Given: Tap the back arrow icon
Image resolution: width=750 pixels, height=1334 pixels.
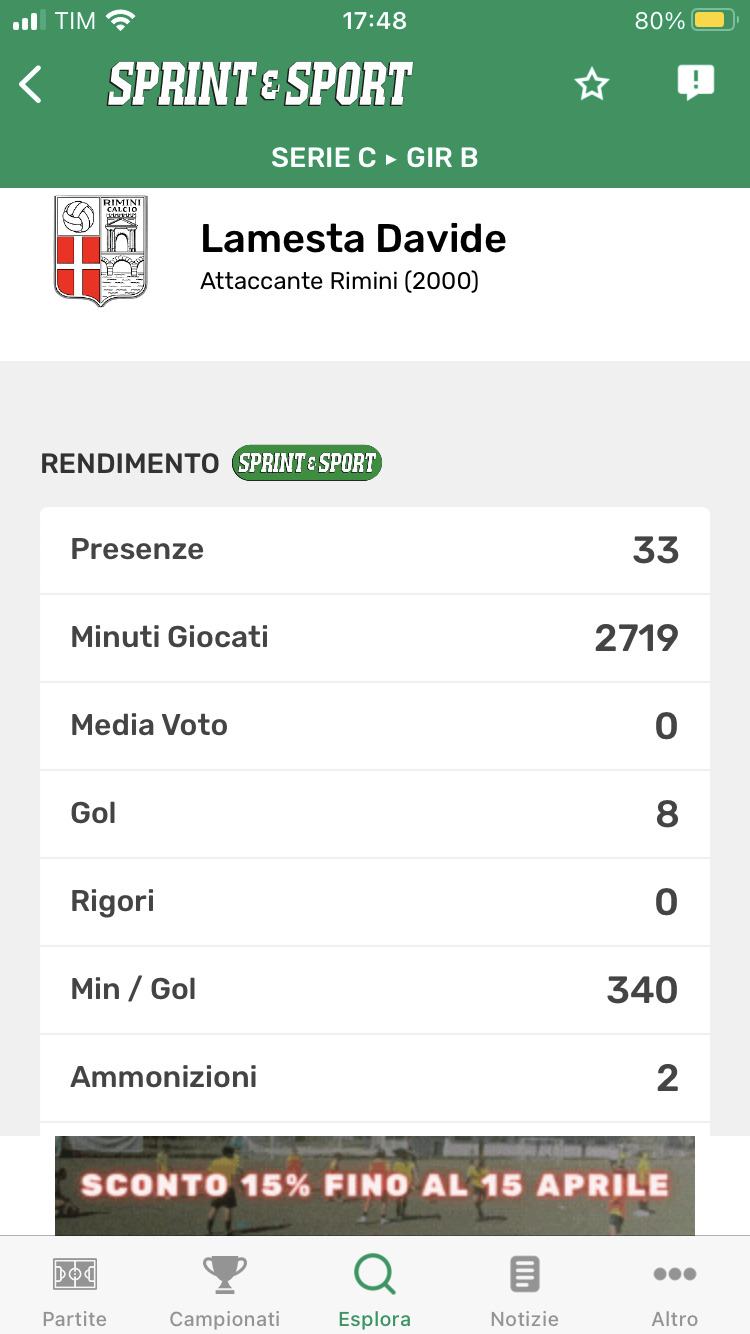Looking at the screenshot, I should (x=31, y=85).
